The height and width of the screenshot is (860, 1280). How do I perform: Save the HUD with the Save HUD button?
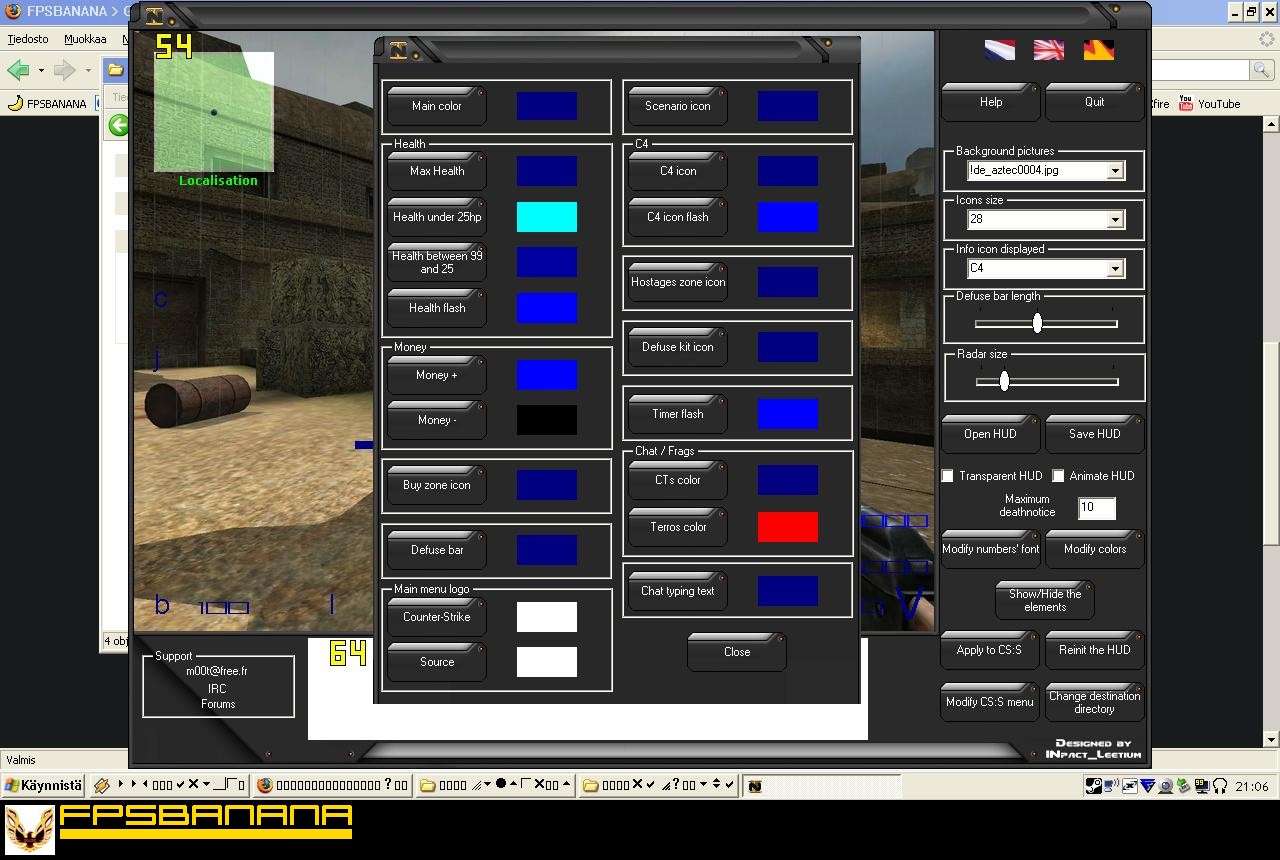[1094, 433]
